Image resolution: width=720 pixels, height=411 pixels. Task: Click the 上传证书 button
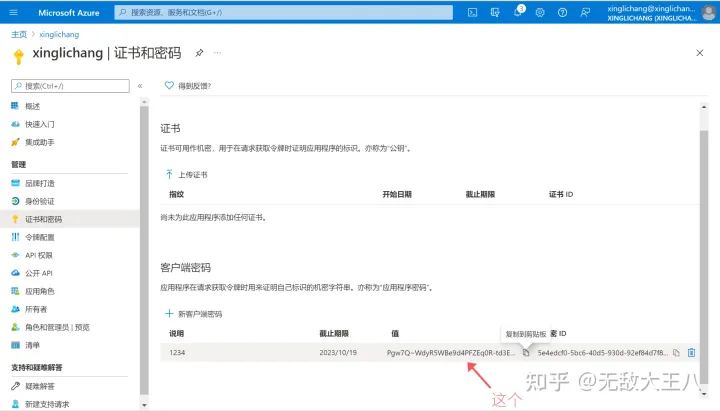[x=187, y=174]
